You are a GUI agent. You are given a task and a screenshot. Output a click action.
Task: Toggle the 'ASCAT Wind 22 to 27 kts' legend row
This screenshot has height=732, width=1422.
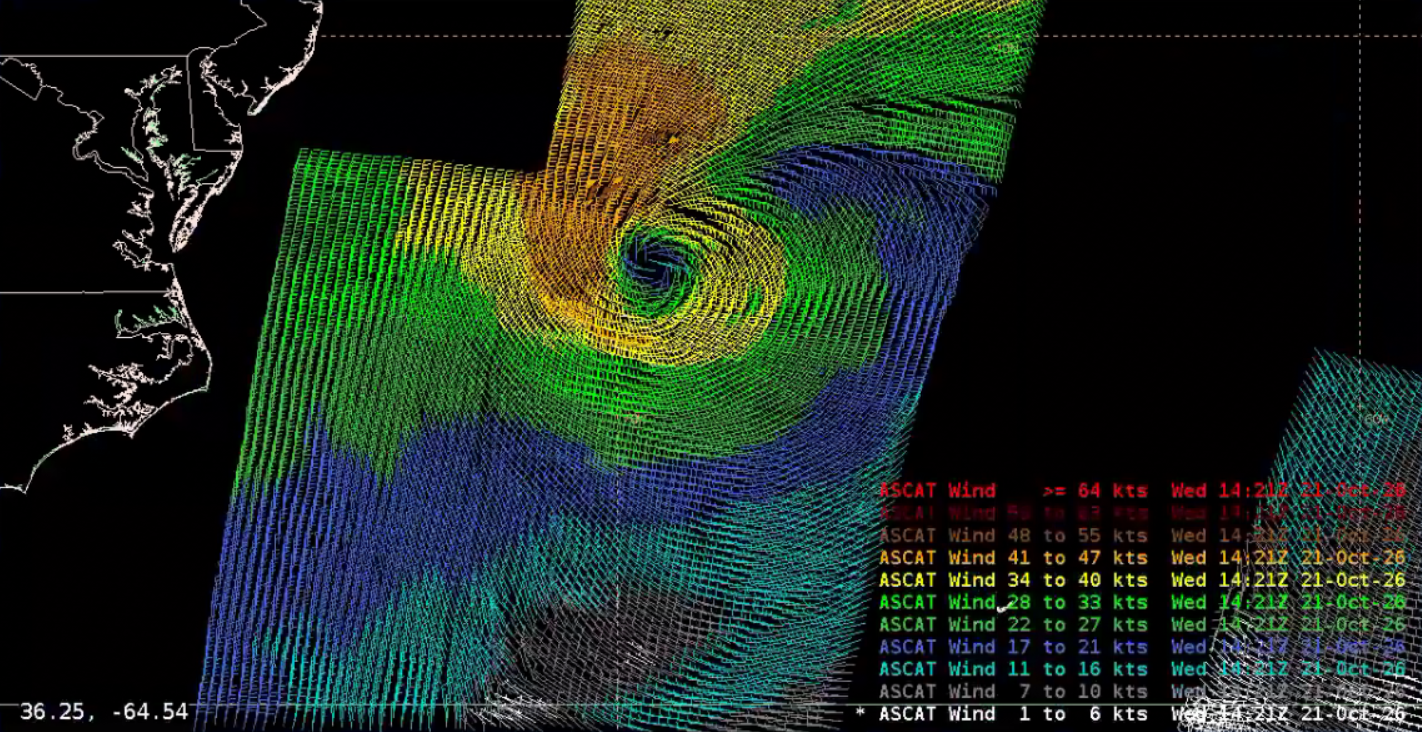[x=1142, y=624]
